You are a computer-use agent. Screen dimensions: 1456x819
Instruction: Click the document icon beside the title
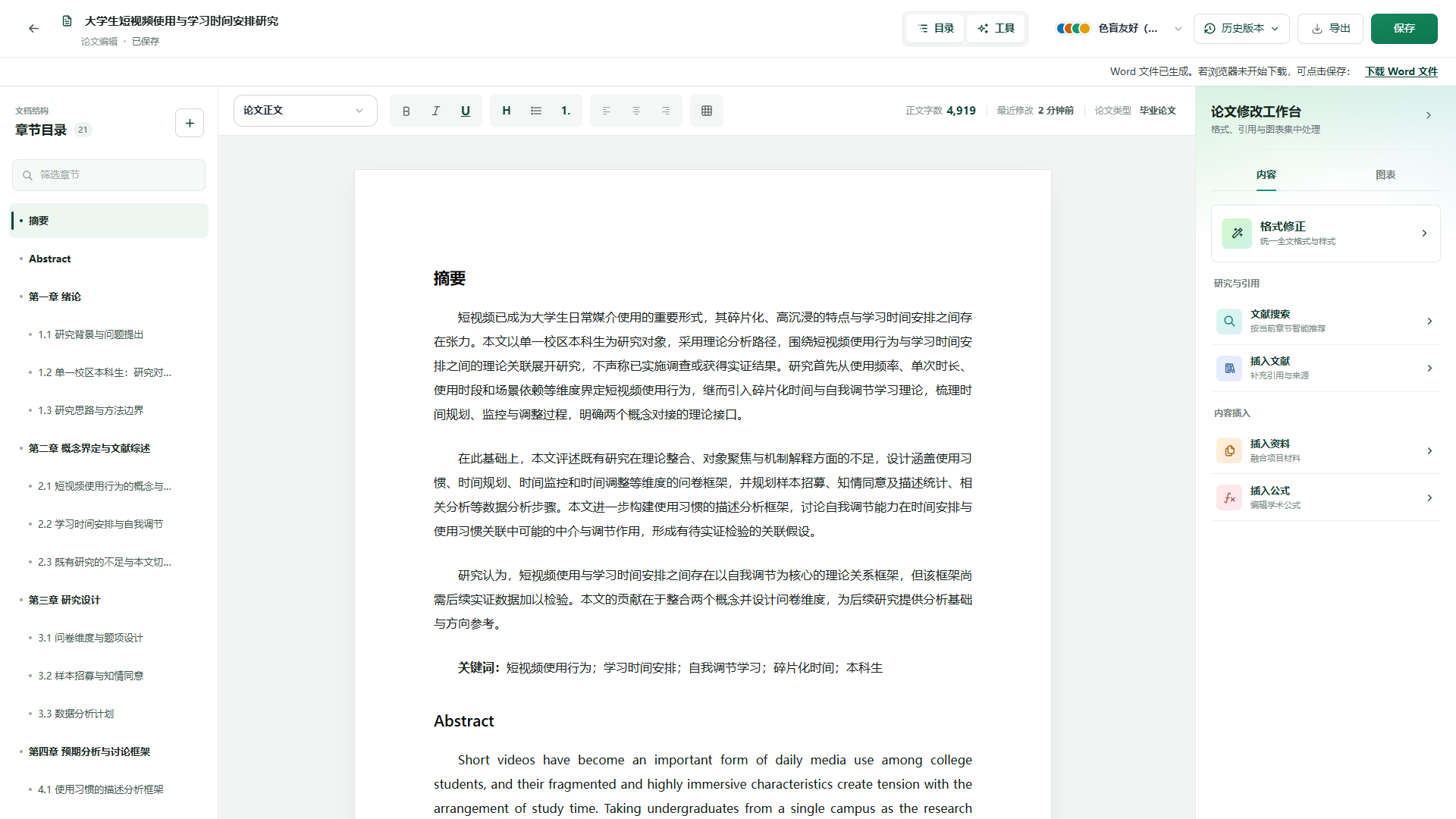tap(67, 21)
